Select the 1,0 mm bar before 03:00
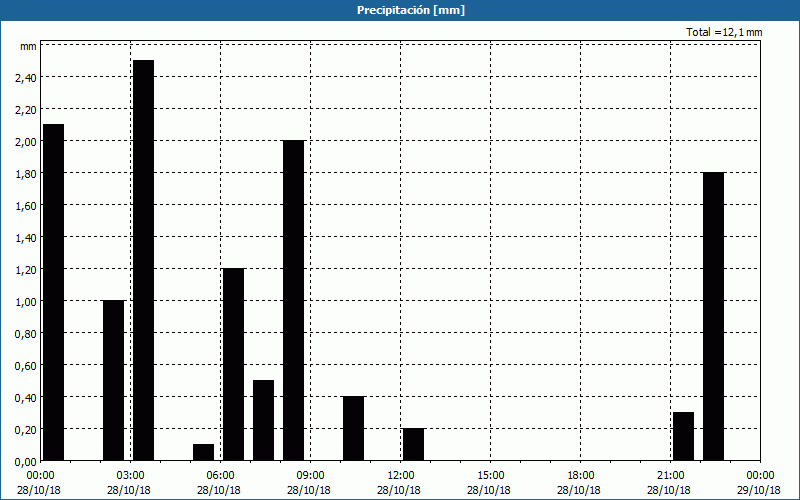800x500 pixels. tap(113, 381)
